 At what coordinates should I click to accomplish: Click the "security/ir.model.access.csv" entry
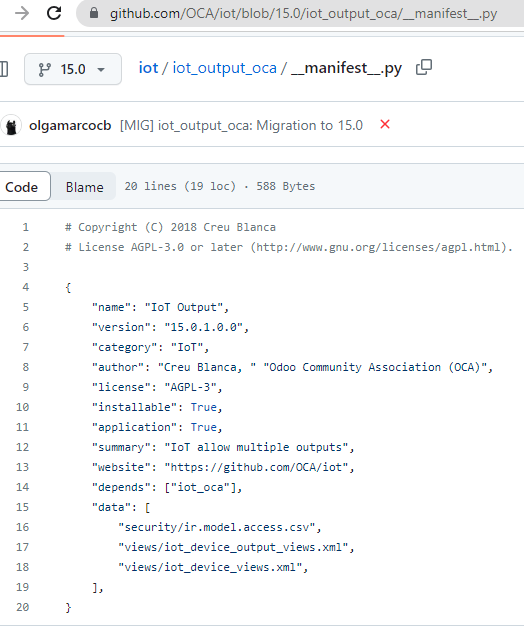[217, 527]
